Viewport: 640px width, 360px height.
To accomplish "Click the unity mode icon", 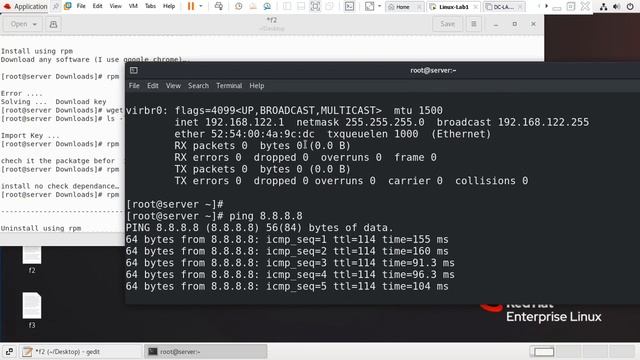I will 329,6.
